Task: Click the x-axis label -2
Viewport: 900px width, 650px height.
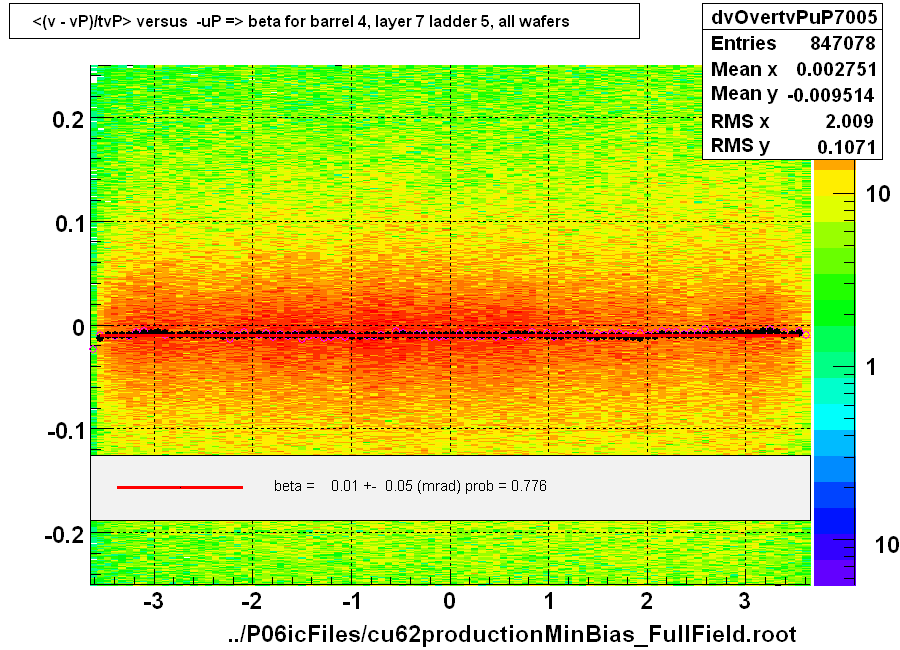Action: (x=251, y=601)
